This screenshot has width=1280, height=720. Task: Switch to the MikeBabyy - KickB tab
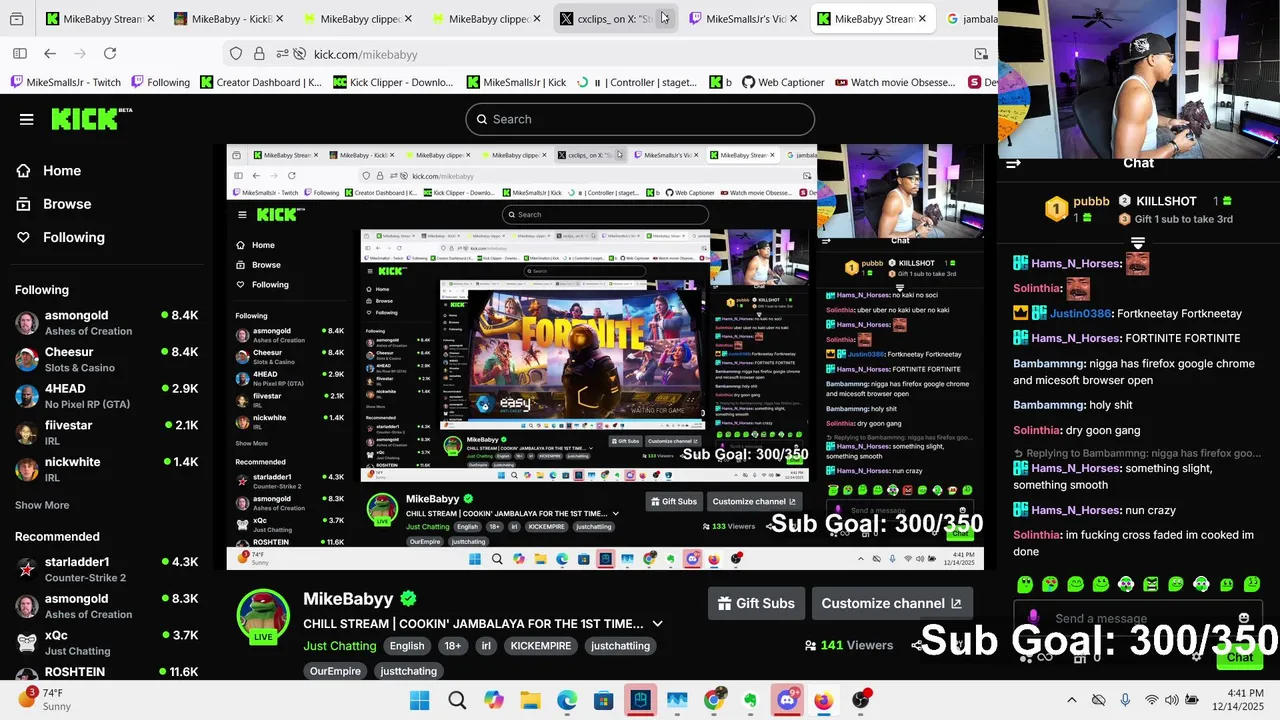click(226, 19)
